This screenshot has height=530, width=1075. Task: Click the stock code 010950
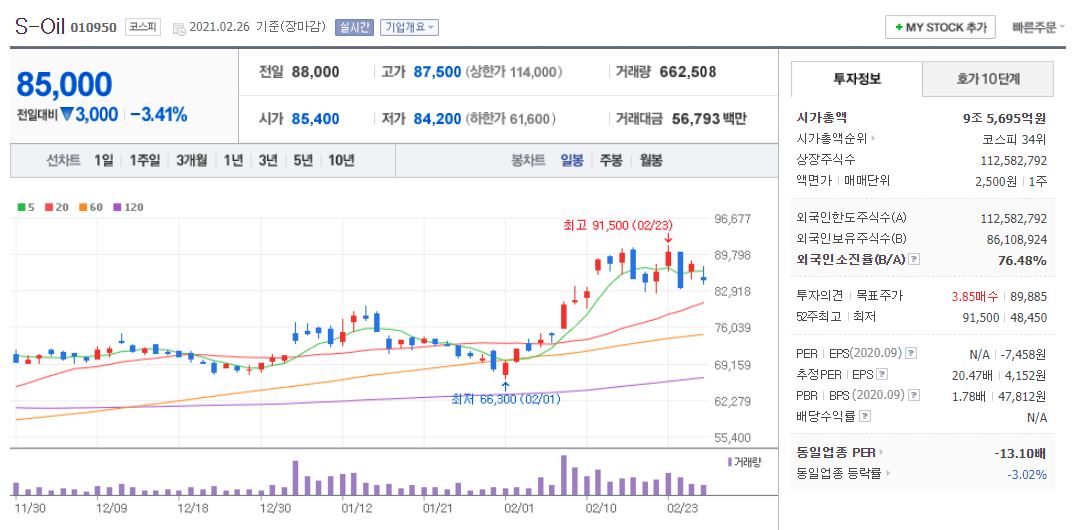[93, 28]
